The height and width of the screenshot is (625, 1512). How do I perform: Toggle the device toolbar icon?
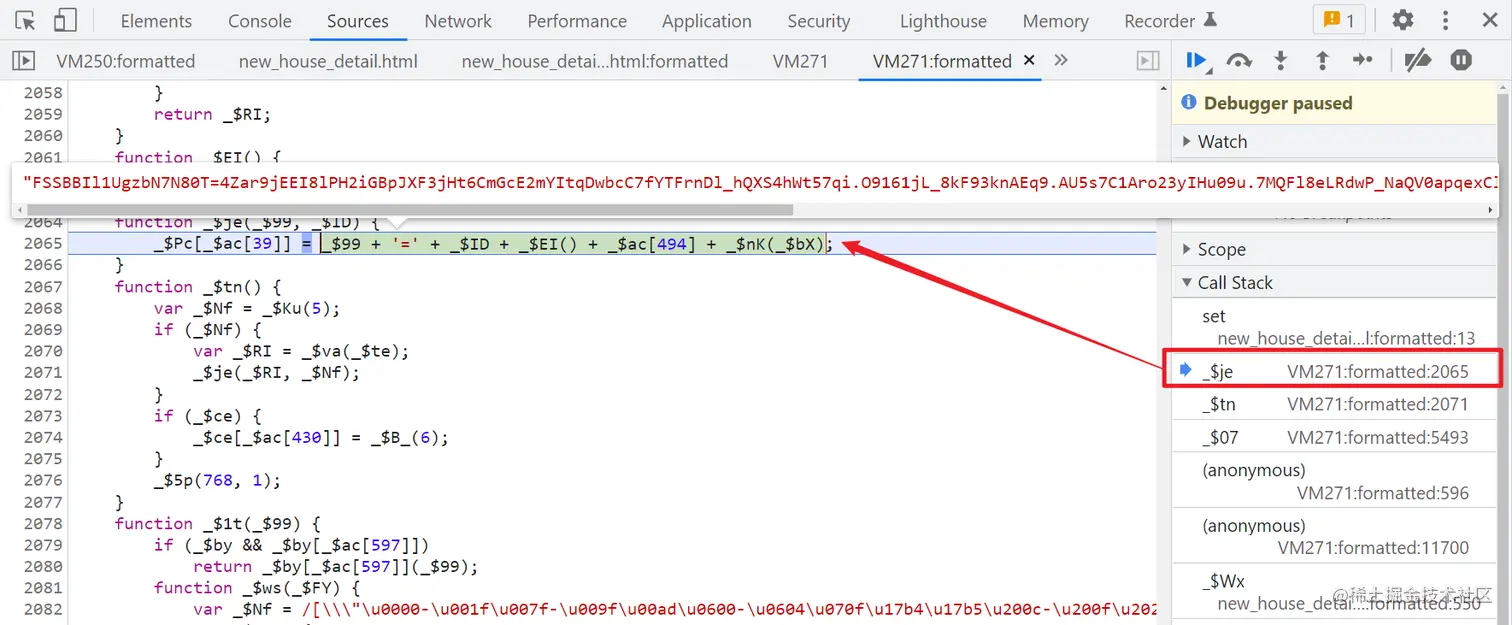[65, 20]
